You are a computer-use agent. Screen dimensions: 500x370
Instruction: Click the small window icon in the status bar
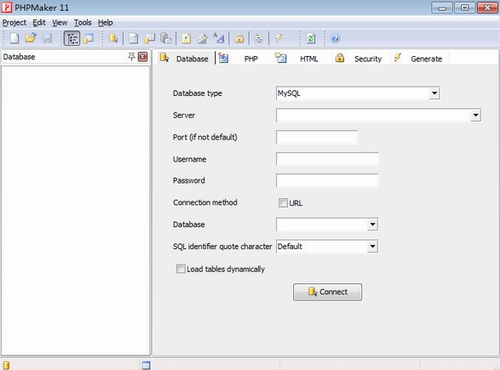click(x=146, y=365)
